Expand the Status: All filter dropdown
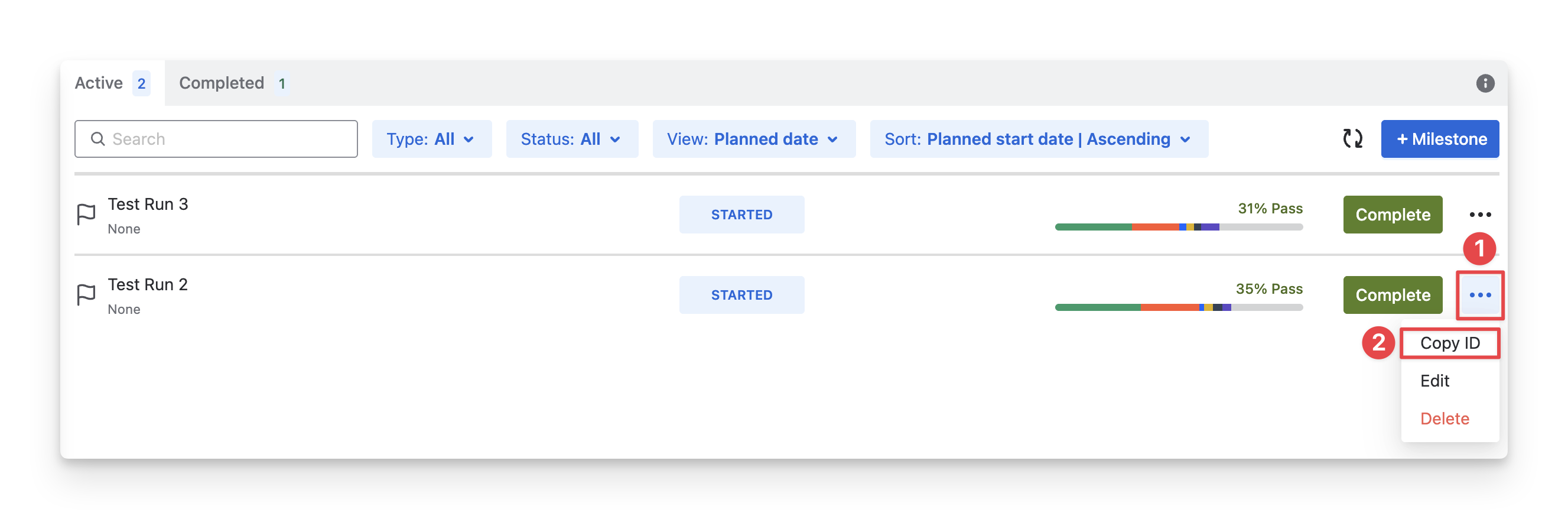 (x=571, y=139)
